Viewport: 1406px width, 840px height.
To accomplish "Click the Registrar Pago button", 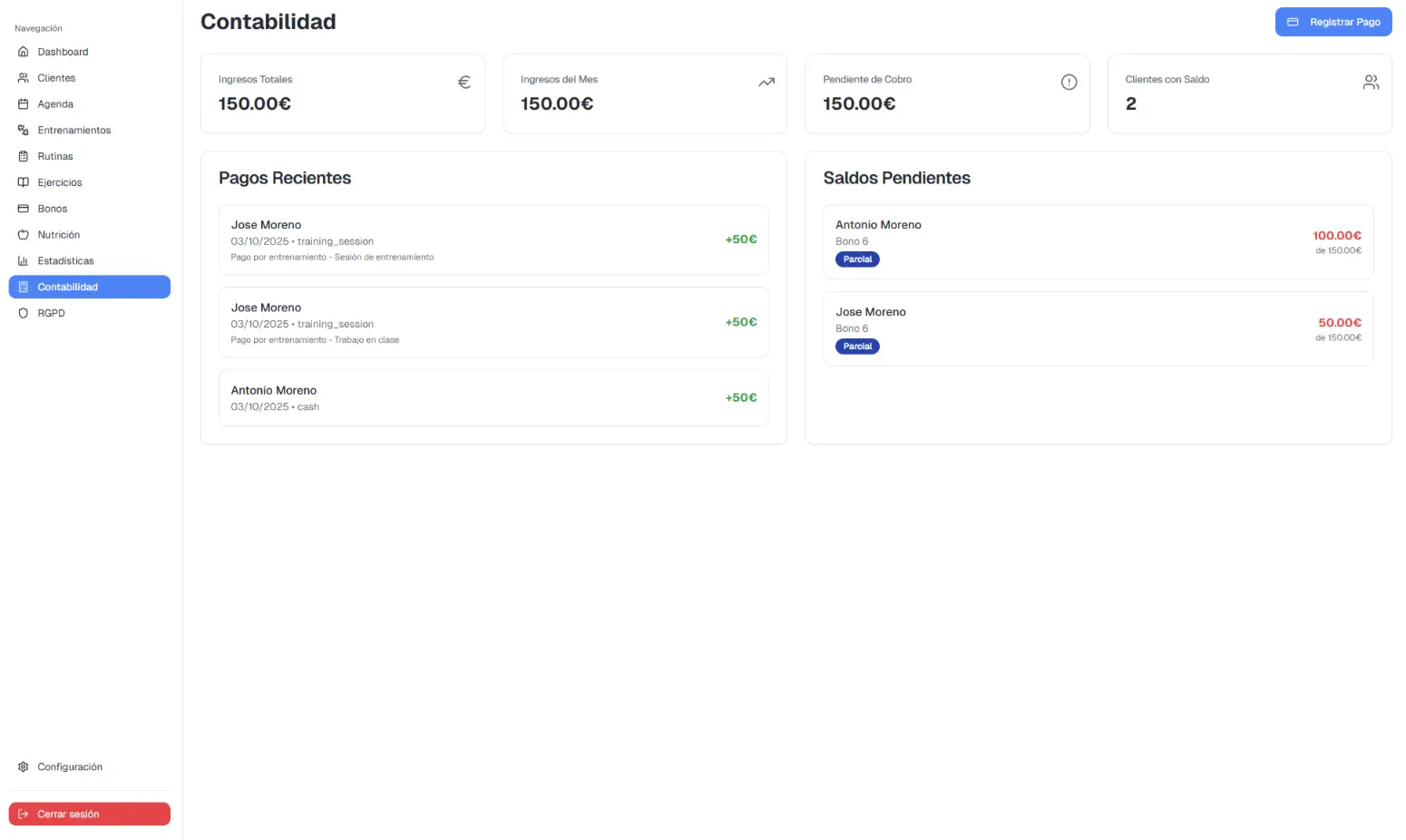I will 1333,22.
